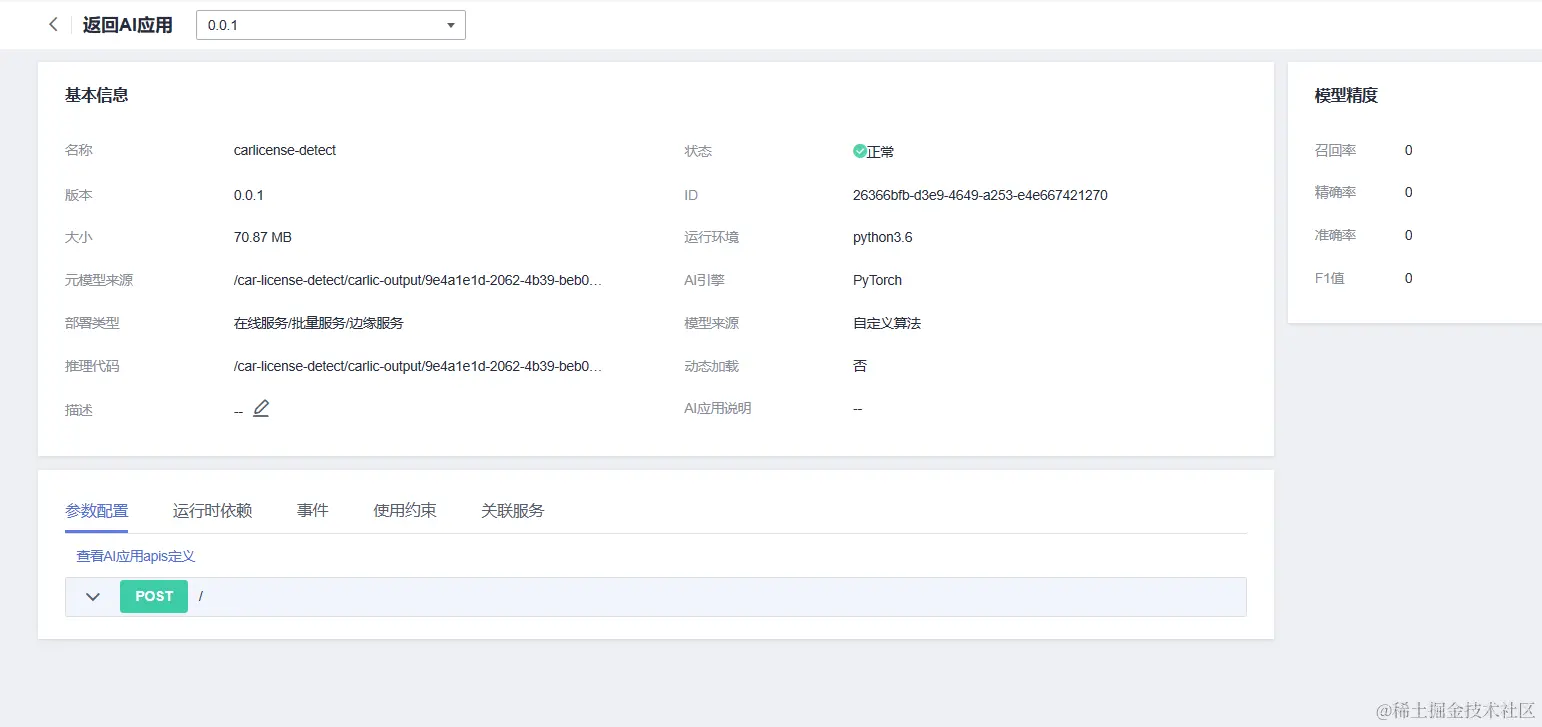This screenshot has width=1542, height=727.
Task: Click the AI engine value PyTorch
Action: [x=877, y=280]
